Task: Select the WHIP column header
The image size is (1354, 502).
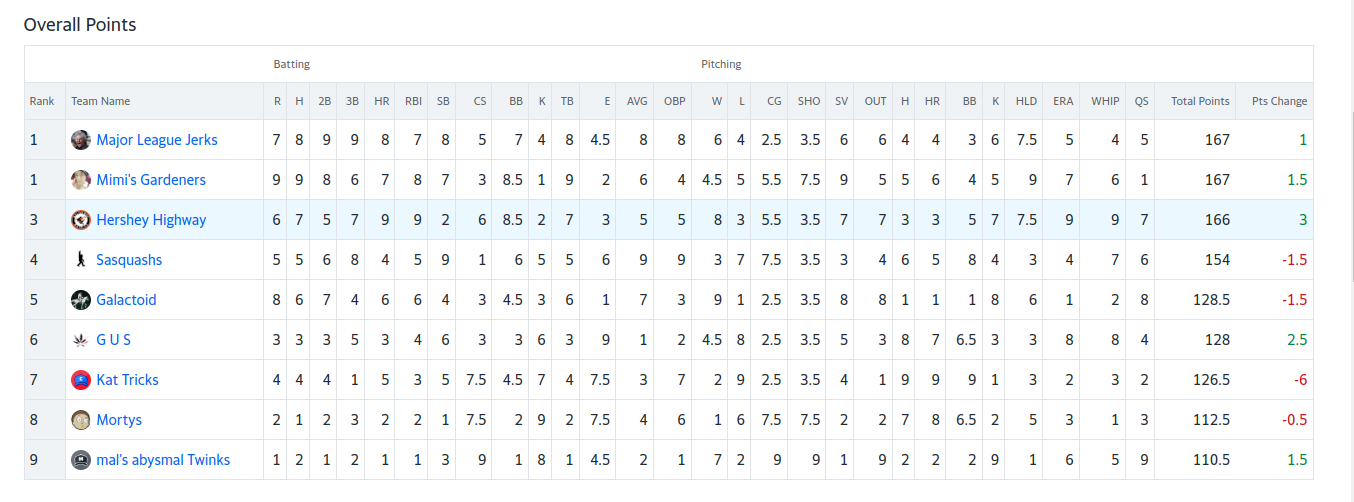Action: click(1105, 101)
